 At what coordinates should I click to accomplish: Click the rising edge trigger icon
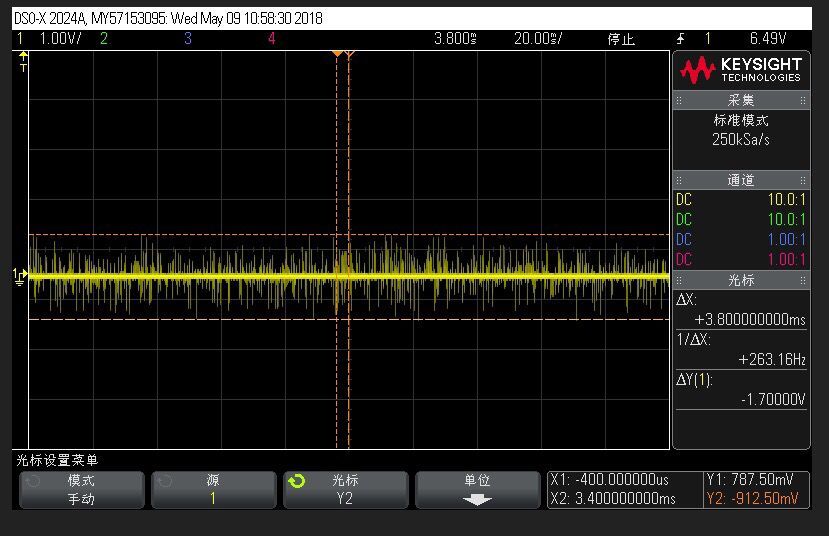click(681, 39)
